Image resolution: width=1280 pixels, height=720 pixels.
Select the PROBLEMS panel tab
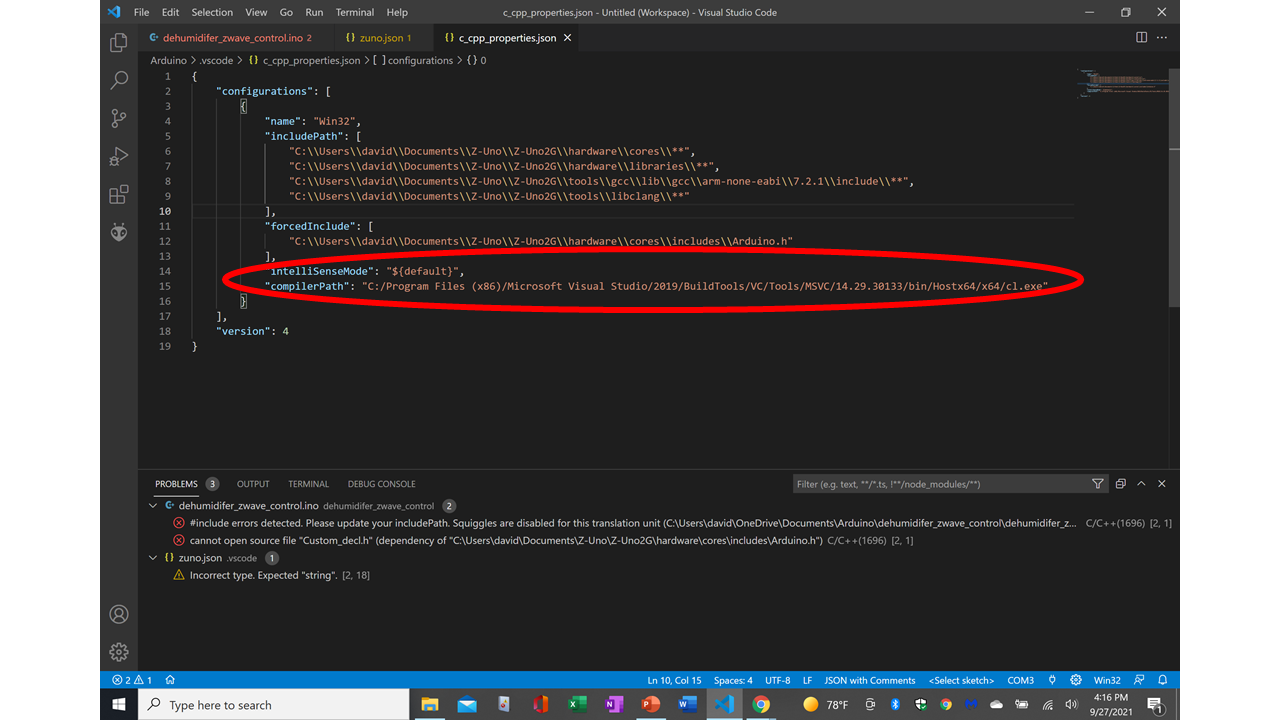176,484
